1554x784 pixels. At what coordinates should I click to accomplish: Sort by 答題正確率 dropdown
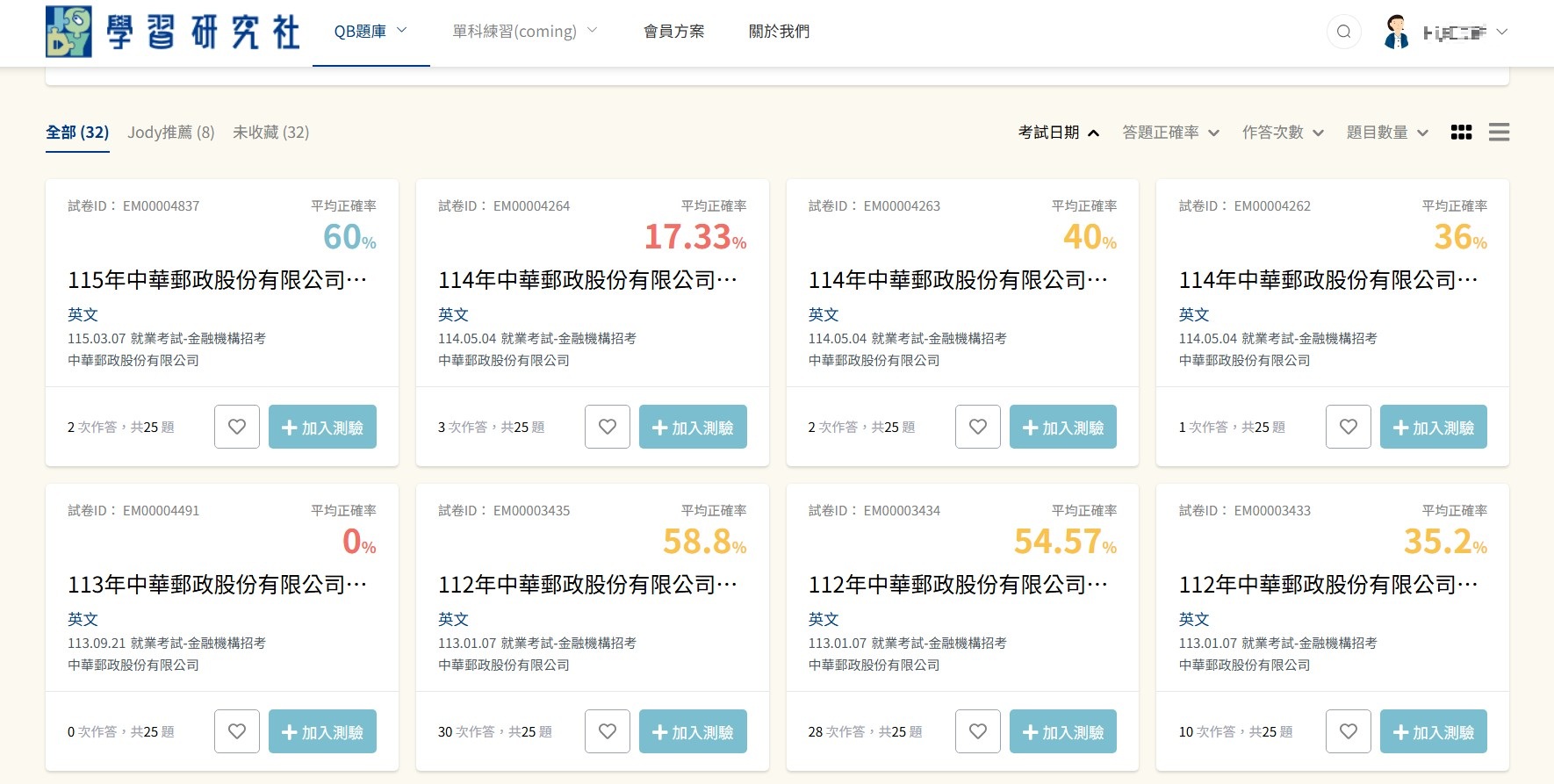(1170, 133)
